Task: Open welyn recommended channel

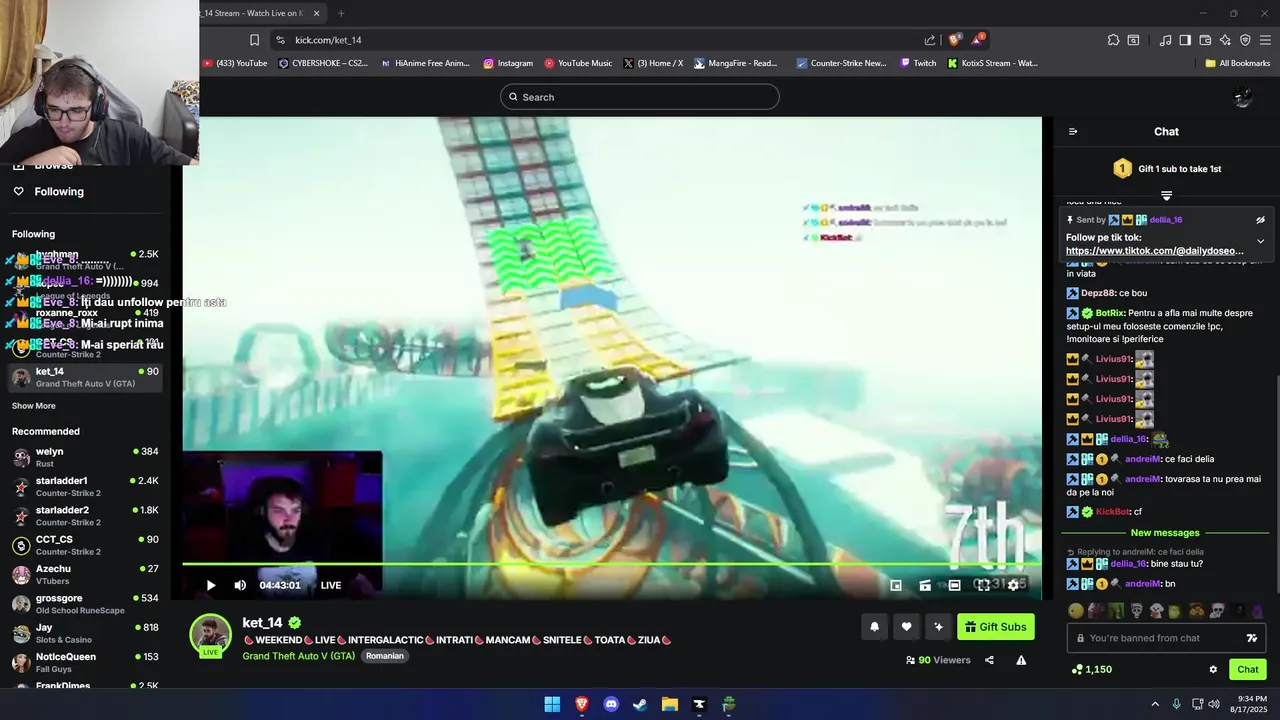Action: coord(85,457)
